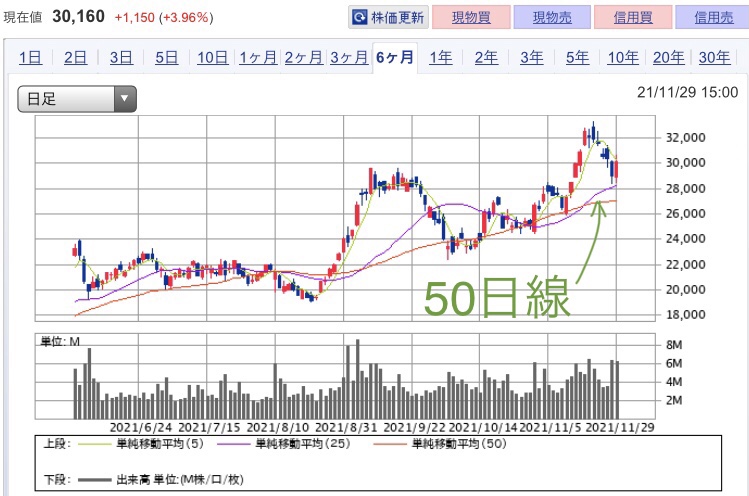749x496 pixels.
Task: Show the 5年 chart range
Action: click(577, 57)
